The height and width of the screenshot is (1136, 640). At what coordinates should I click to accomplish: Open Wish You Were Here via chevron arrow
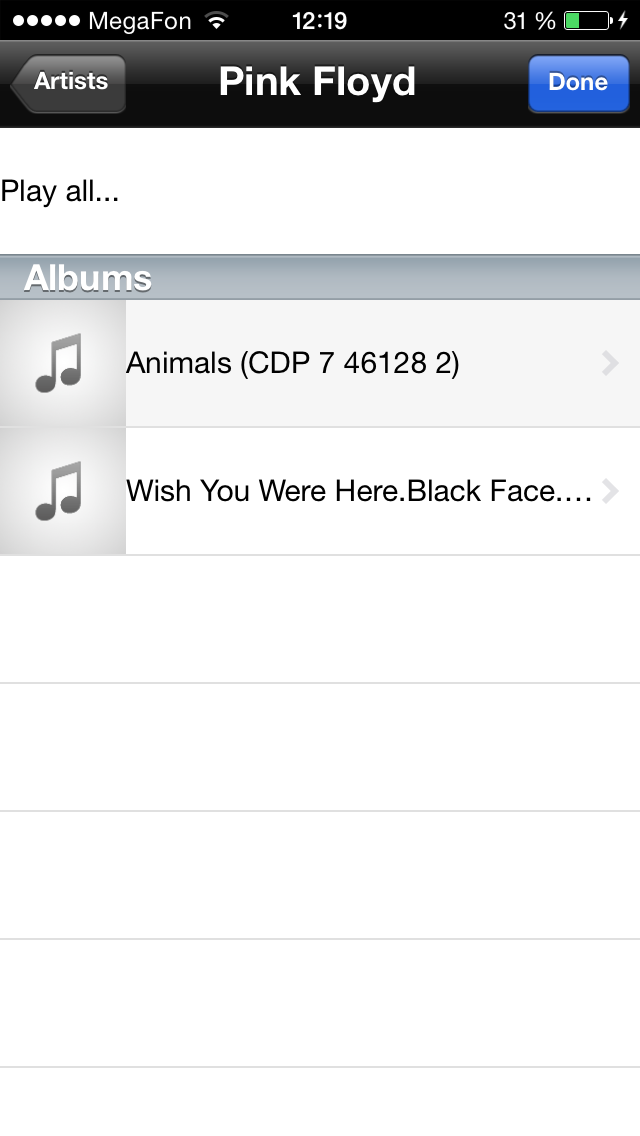click(610, 492)
